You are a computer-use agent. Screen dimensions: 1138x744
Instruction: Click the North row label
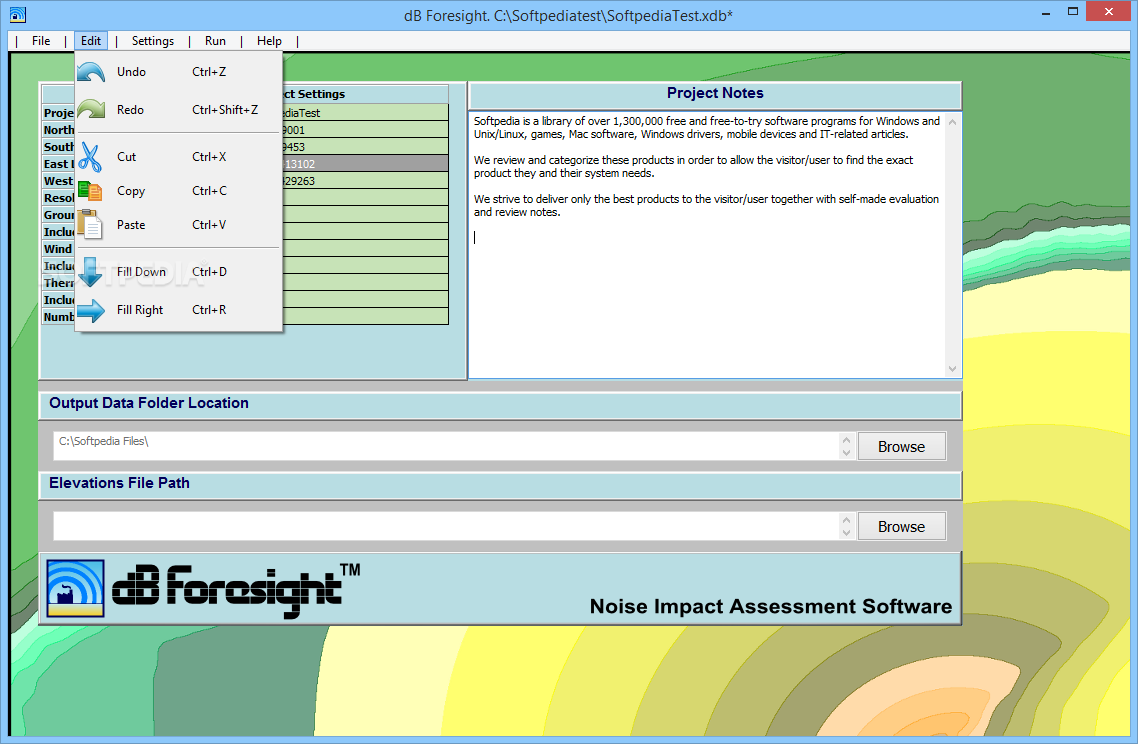click(58, 130)
